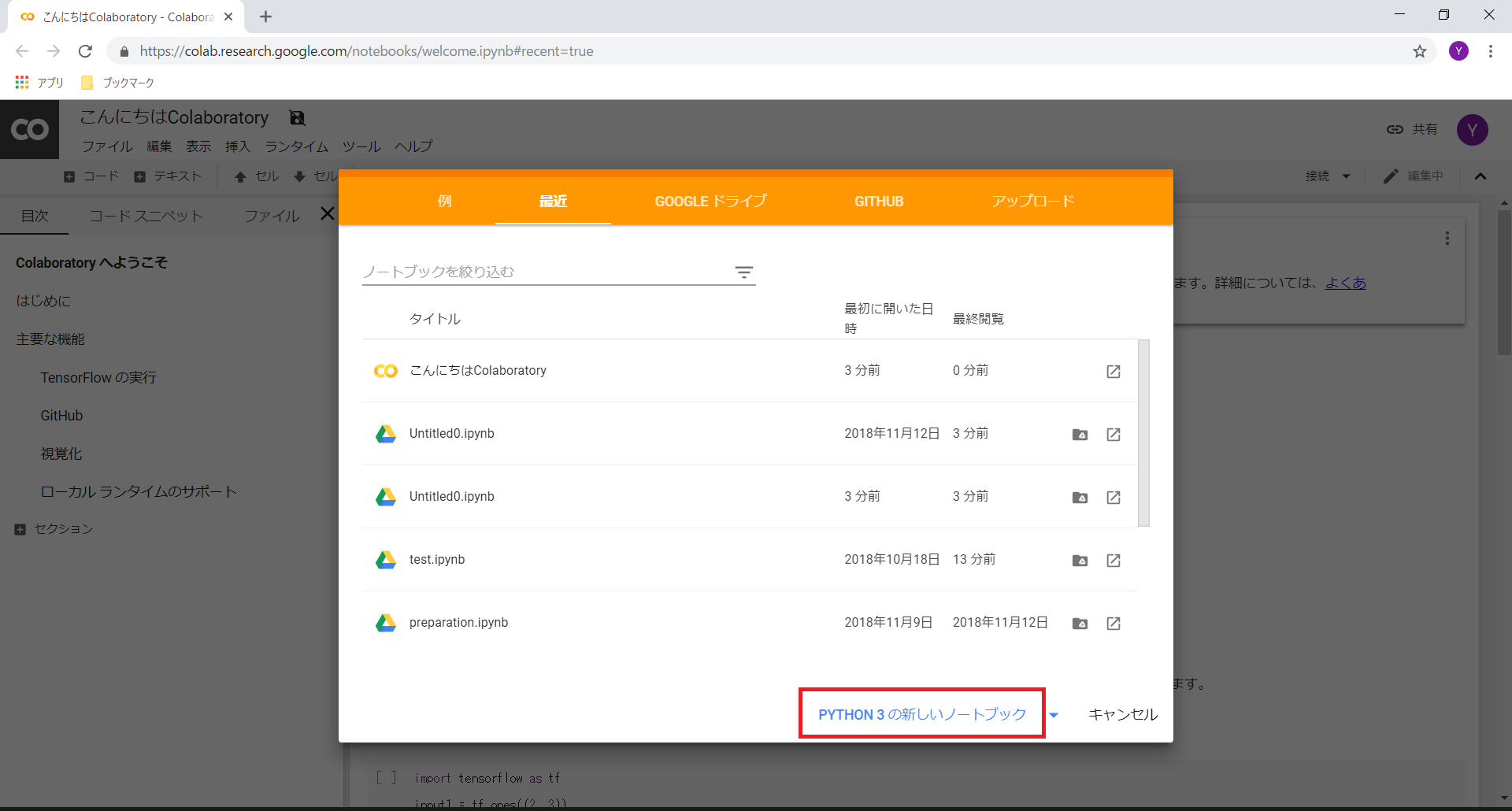Expand the new notebook options dropdown arrow
Viewport: 1512px width, 811px height.
point(1054,715)
